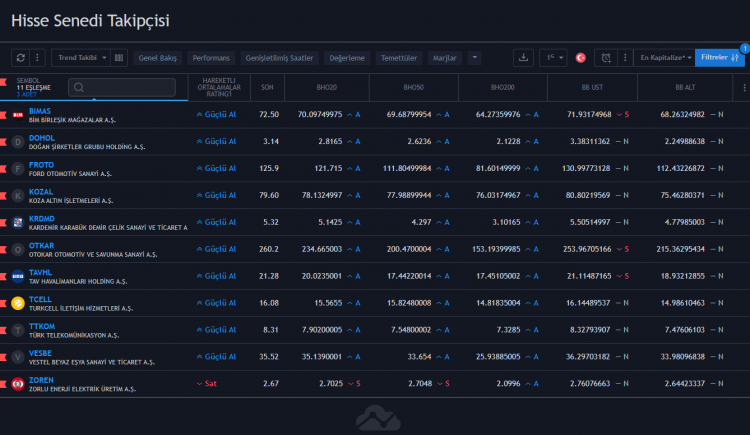Click the ZOREN company logo
Viewport: 750px width, 435px height.
(x=18, y=384)
